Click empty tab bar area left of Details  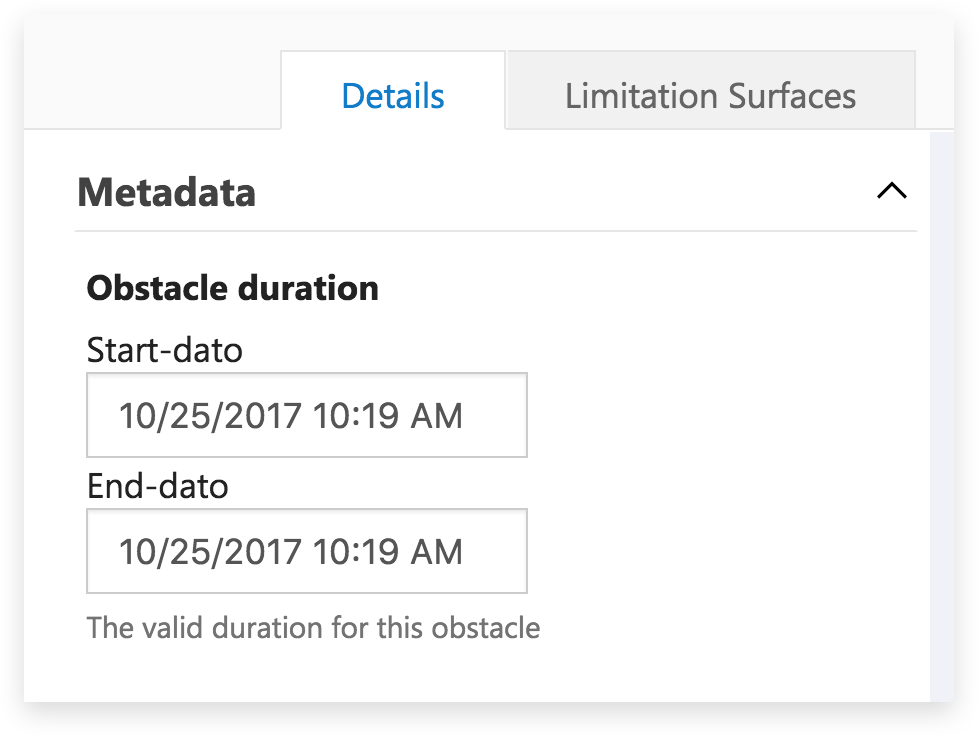pos(152,90)
